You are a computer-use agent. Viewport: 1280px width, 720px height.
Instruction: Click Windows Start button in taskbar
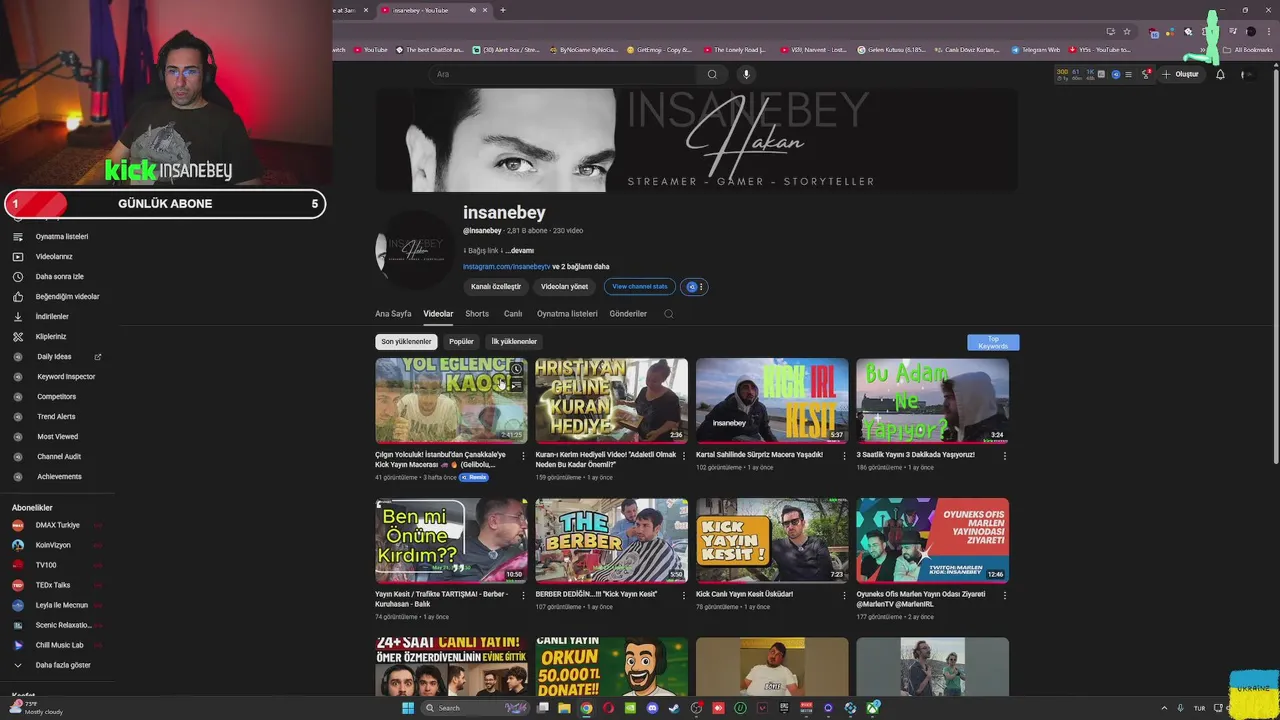point(408,708)
